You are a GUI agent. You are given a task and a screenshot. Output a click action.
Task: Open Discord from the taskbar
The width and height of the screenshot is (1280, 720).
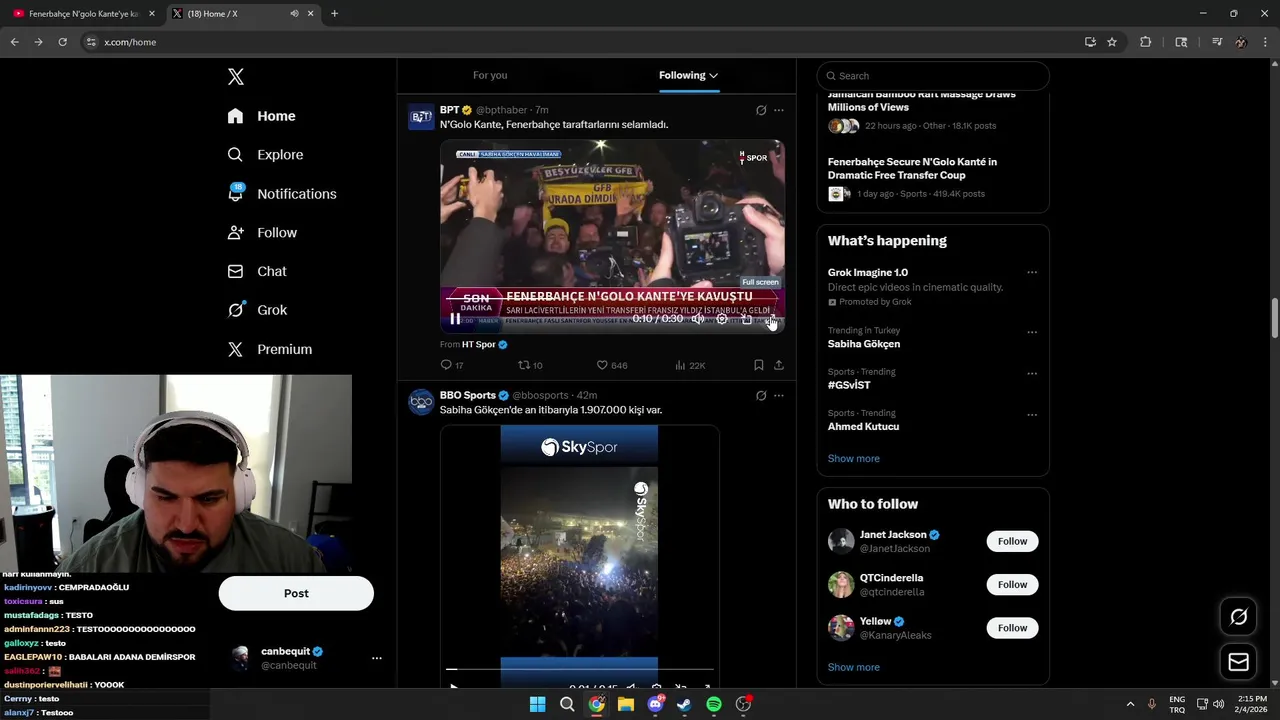[x=655, y=704]
